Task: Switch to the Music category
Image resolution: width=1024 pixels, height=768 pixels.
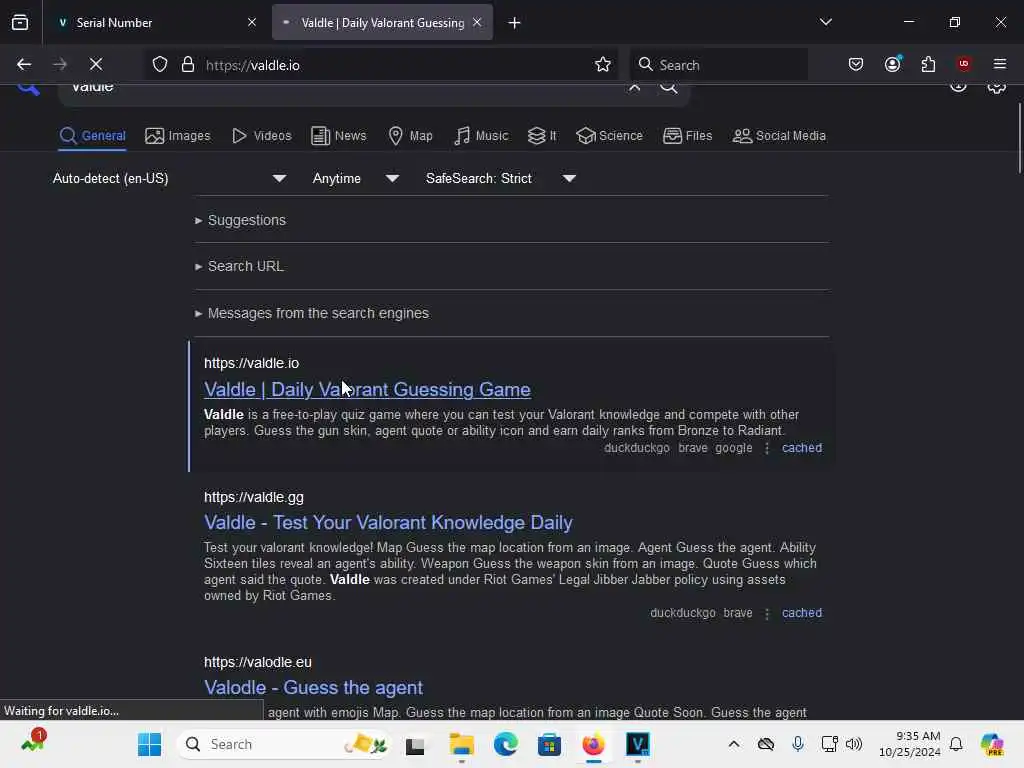Action: tap(481, 136)
